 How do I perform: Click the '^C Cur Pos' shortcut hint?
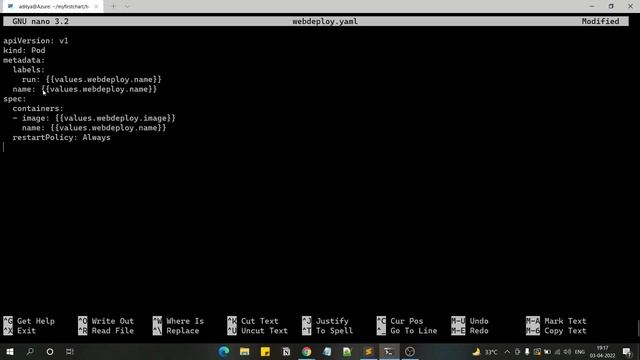click(400, 321)
